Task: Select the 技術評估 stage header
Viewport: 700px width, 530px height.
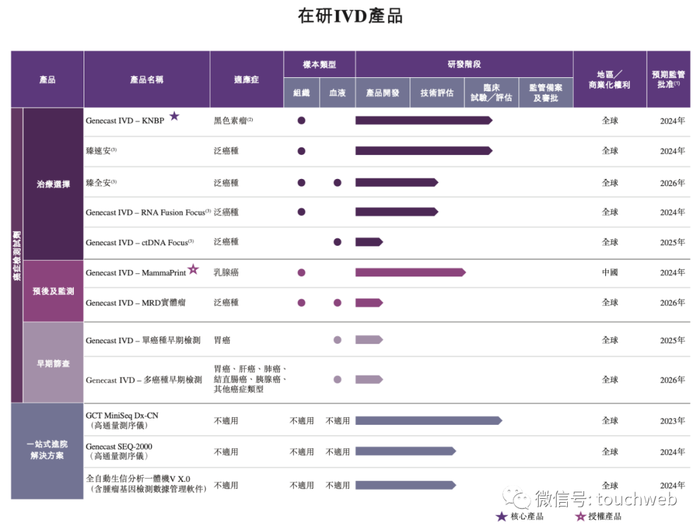Action: (x=437, y=93)
